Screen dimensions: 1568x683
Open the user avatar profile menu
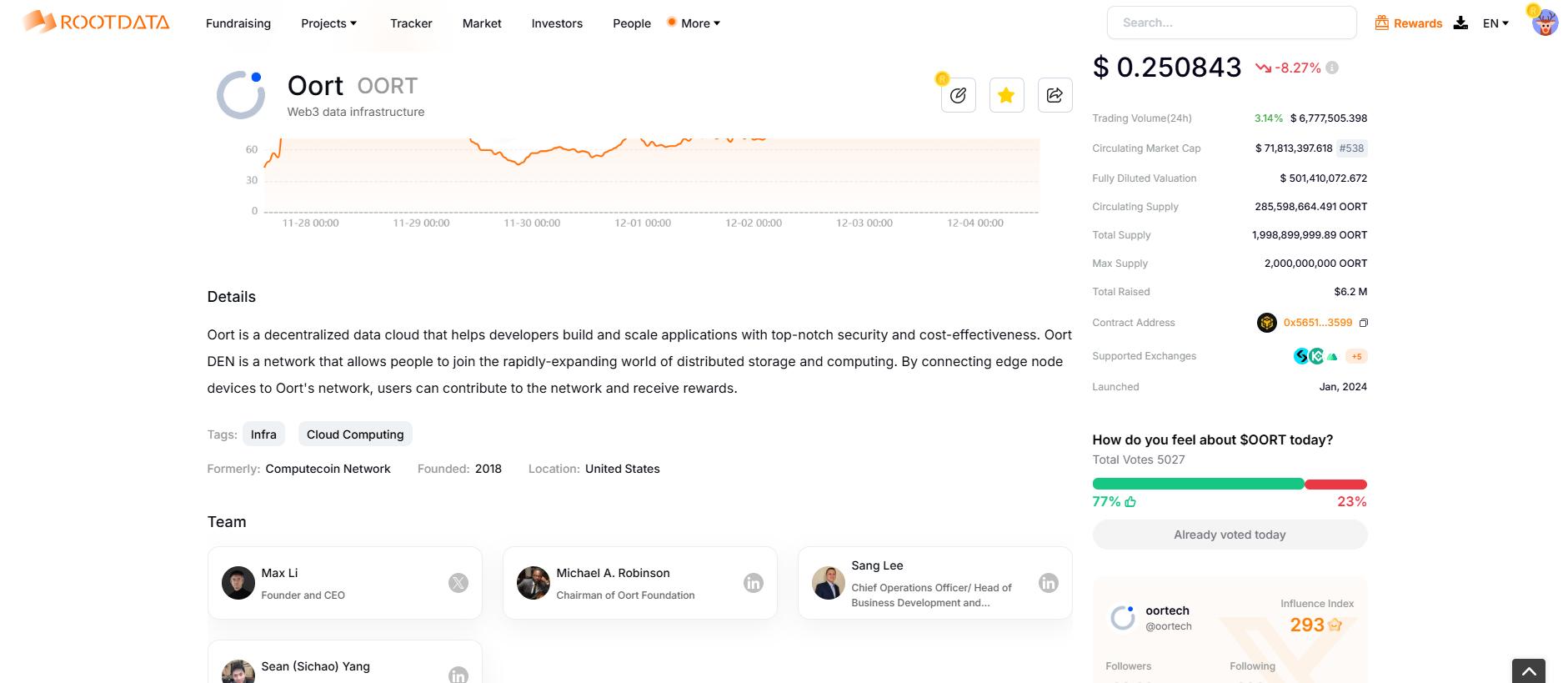[1545, 23]
